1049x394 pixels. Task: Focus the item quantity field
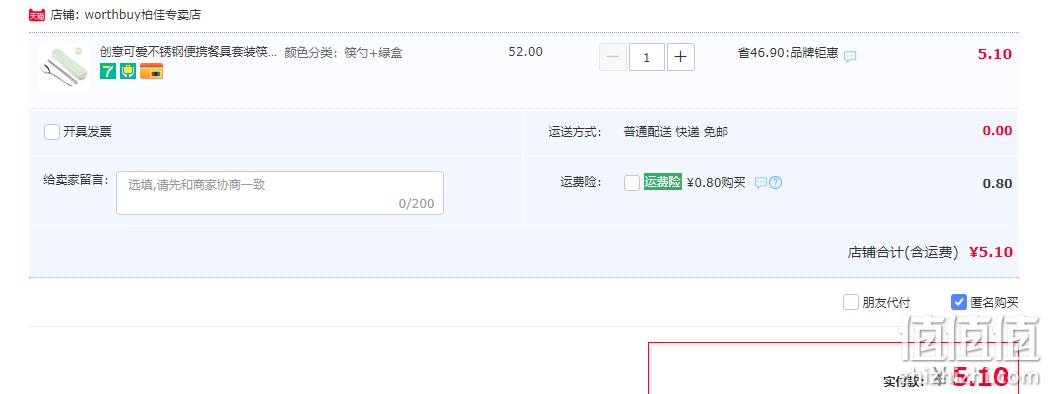coord(646,57)
